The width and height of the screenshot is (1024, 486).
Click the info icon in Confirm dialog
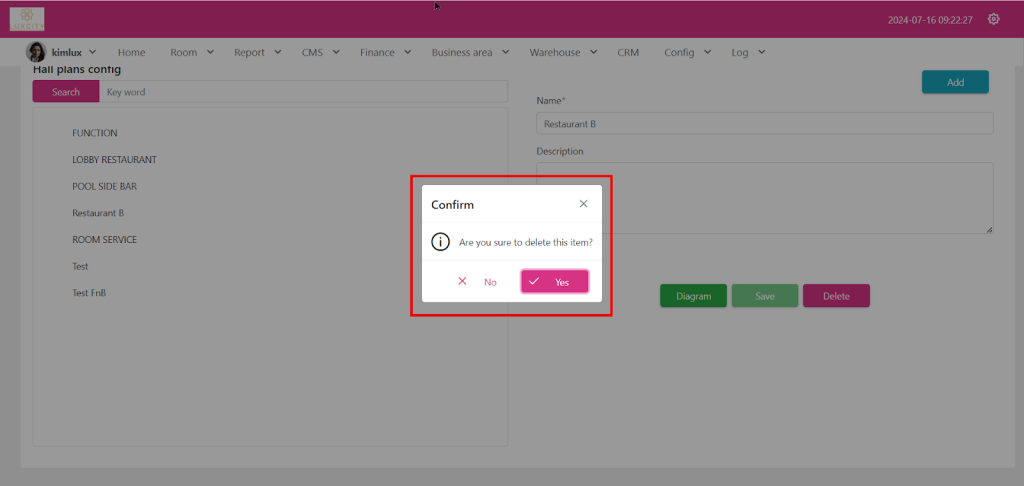tap(440, 242)
